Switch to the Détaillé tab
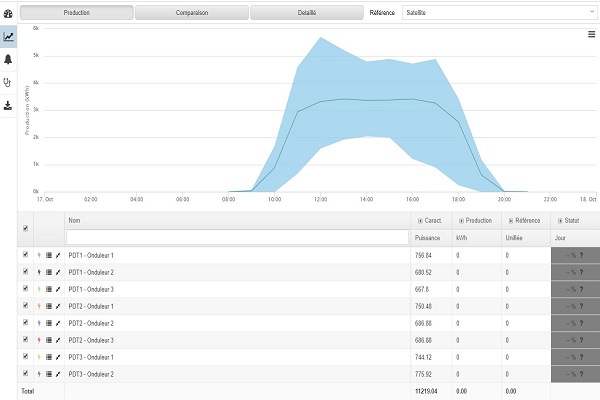 [x=307, y=13]
